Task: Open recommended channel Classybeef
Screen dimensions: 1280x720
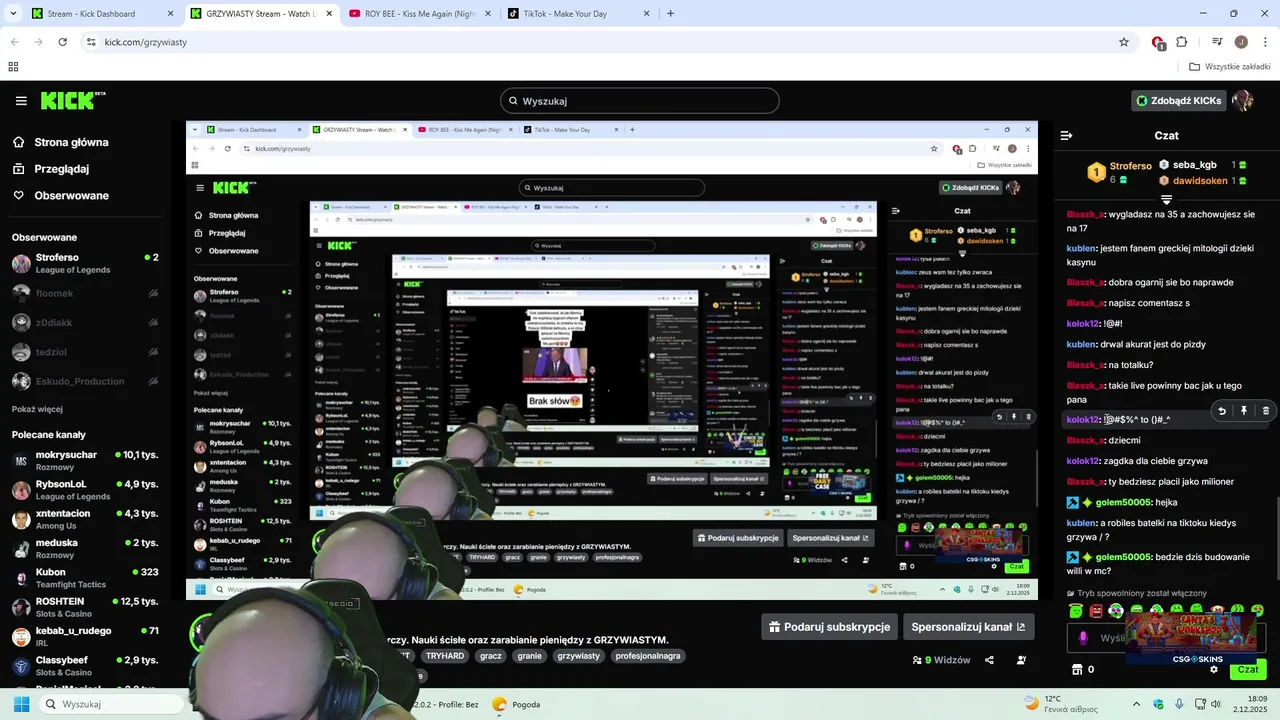Action: coord(85,666)
